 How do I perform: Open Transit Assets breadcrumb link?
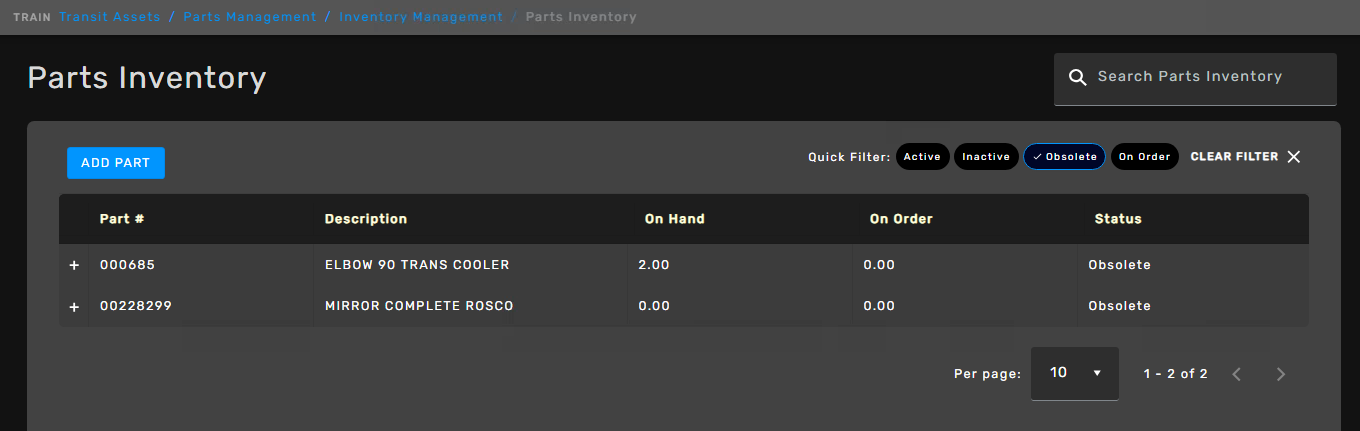(x=110, y=17)
